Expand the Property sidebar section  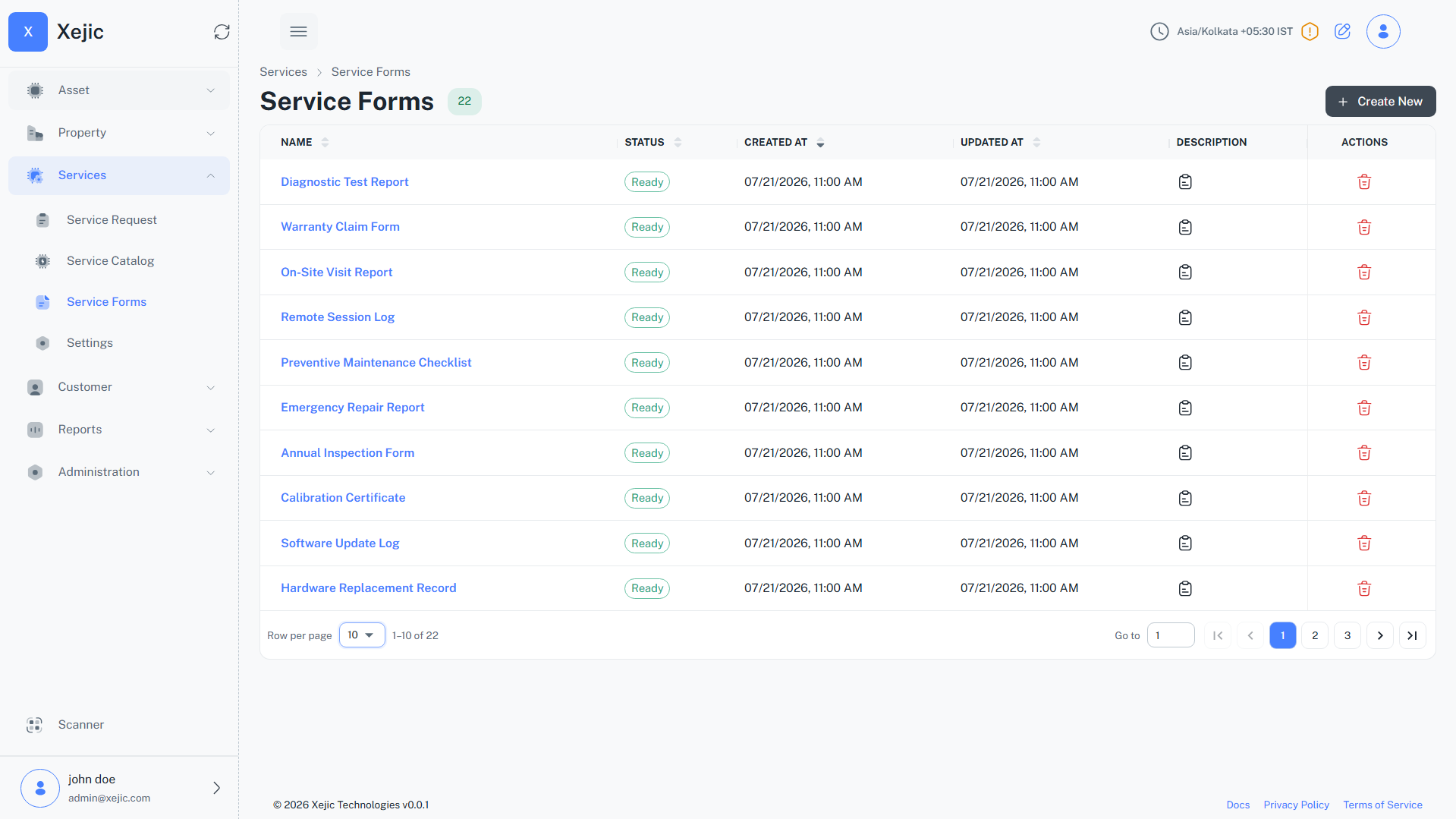point(119,133)
